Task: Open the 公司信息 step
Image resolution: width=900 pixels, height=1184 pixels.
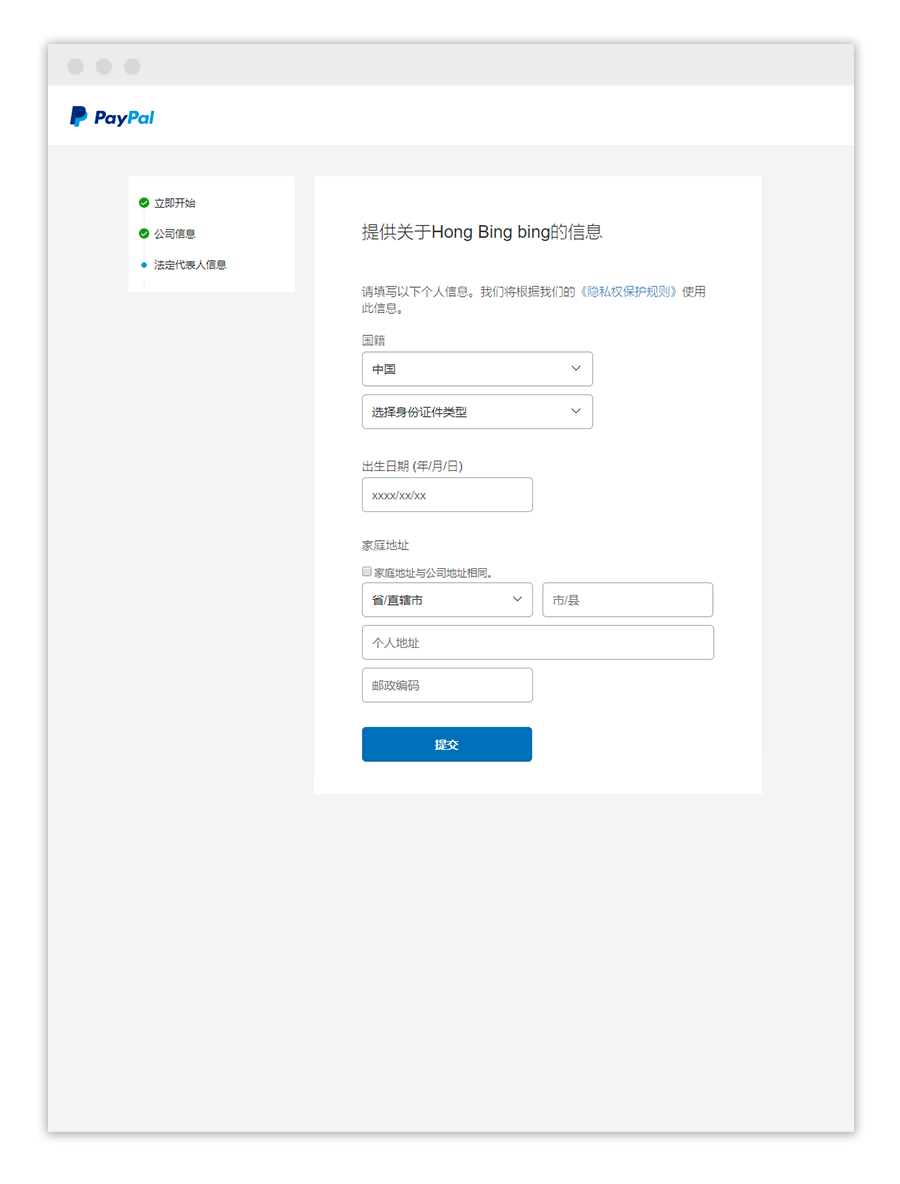Action: pos(174,234)
